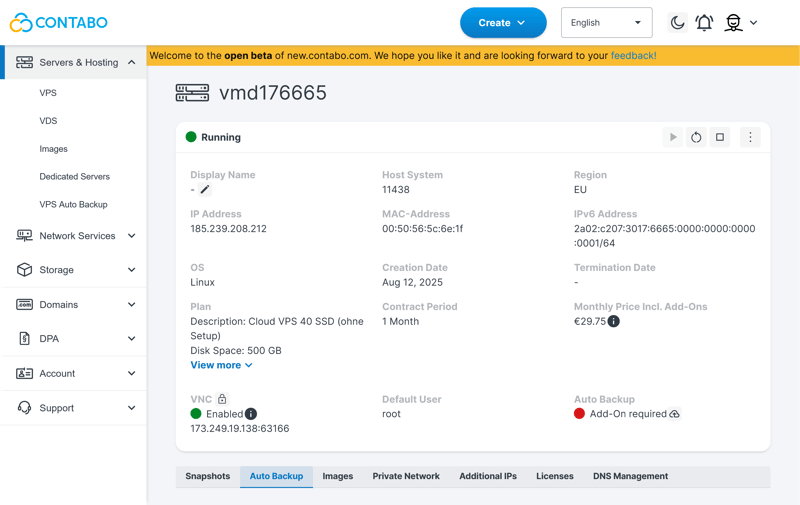Viewport: 800px width, 505px height.
Task: Click monthly price info icon
Action: [614, 321]
